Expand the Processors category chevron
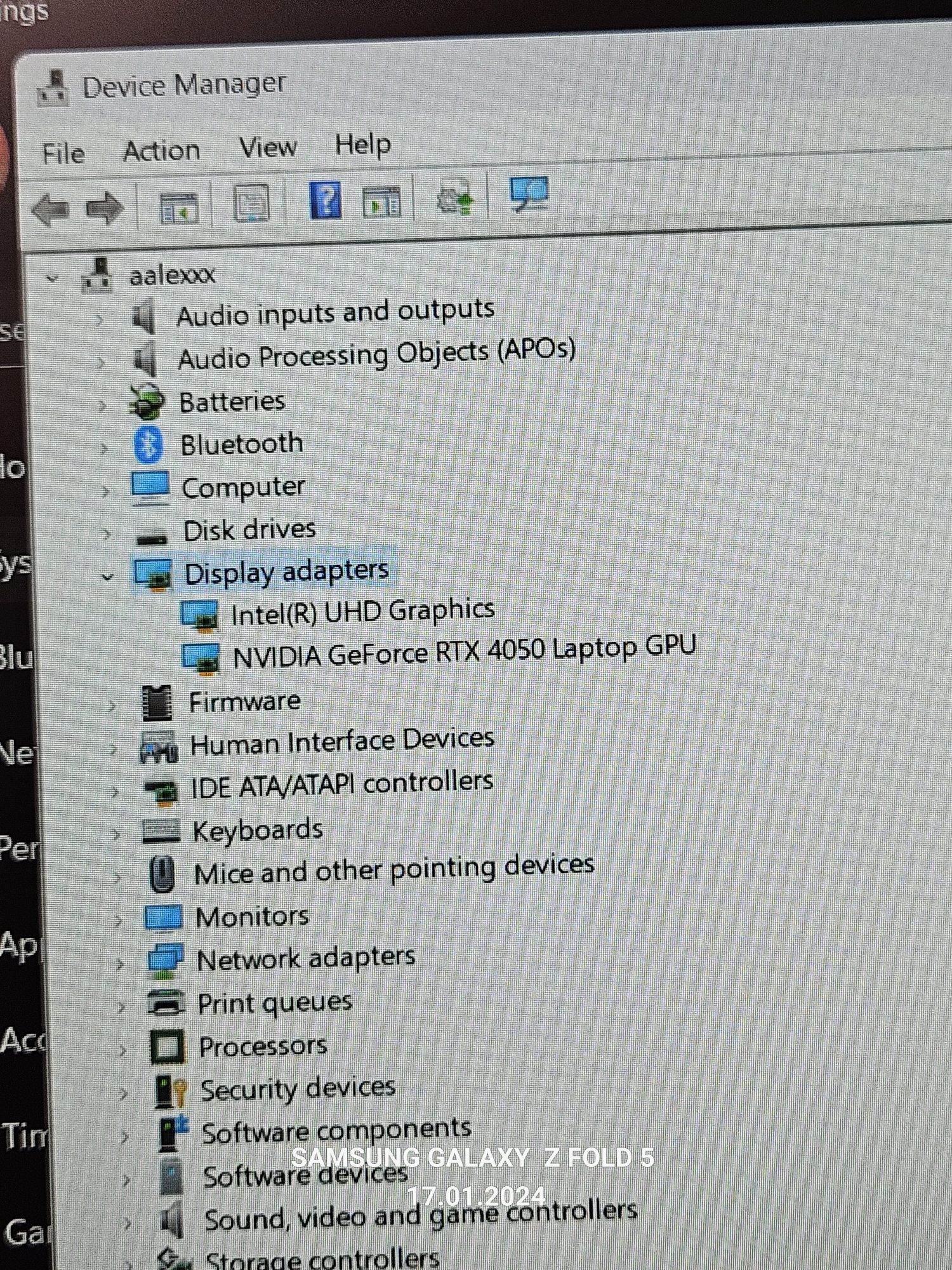This screenshot has width=952, height=1270. click(x=122, y=1050)
